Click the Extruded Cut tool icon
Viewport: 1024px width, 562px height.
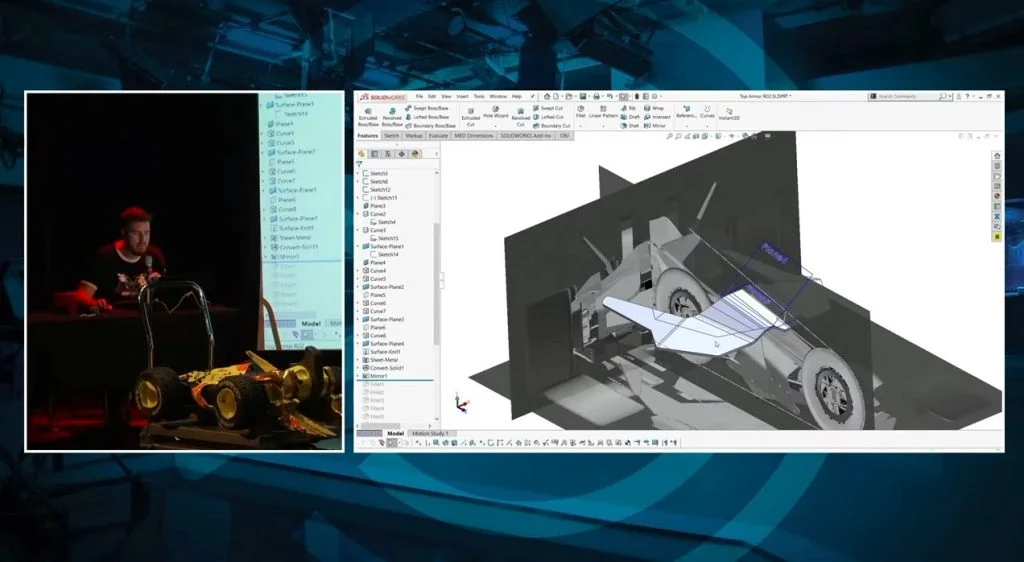coord(470,111)
